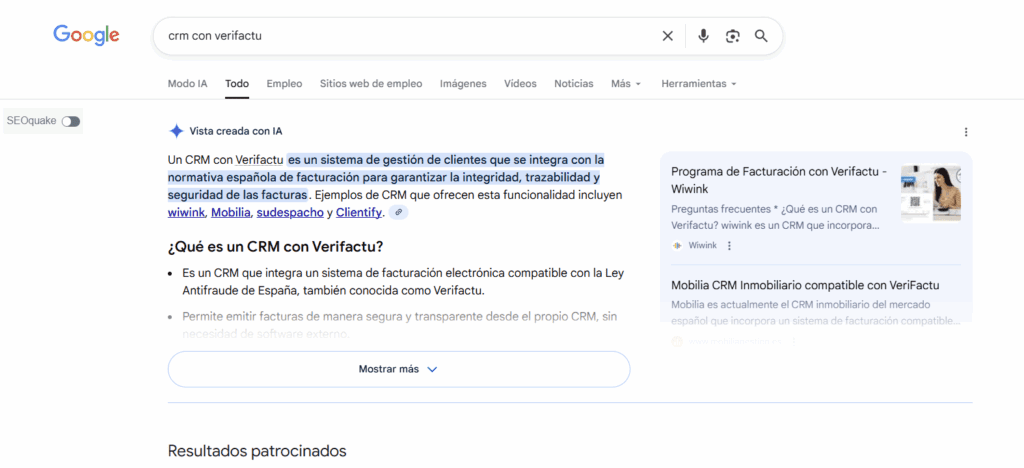Click the Wiwink result thumbnail image

pos(930,193)
